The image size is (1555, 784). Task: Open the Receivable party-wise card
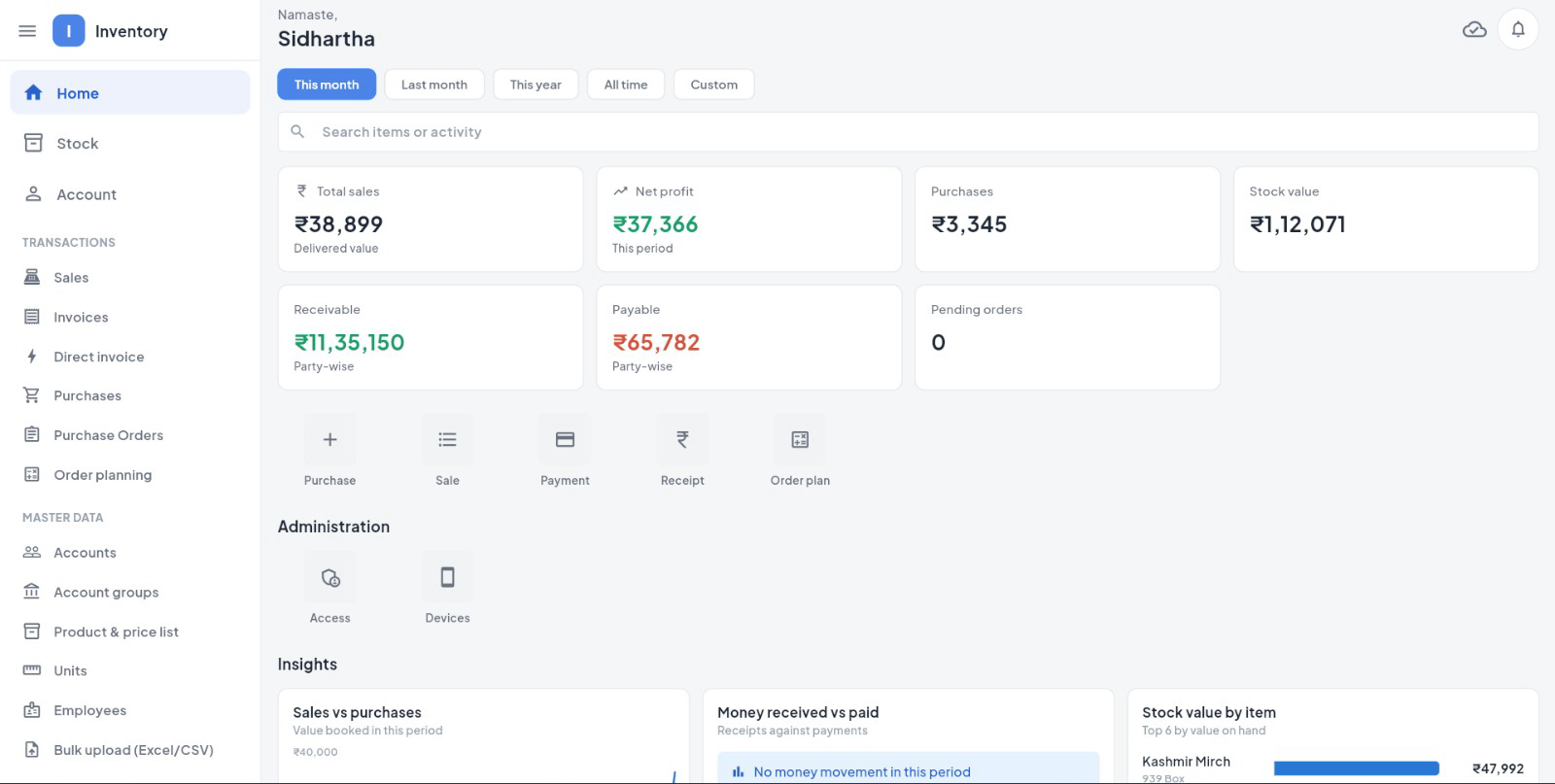click(431, 338)
